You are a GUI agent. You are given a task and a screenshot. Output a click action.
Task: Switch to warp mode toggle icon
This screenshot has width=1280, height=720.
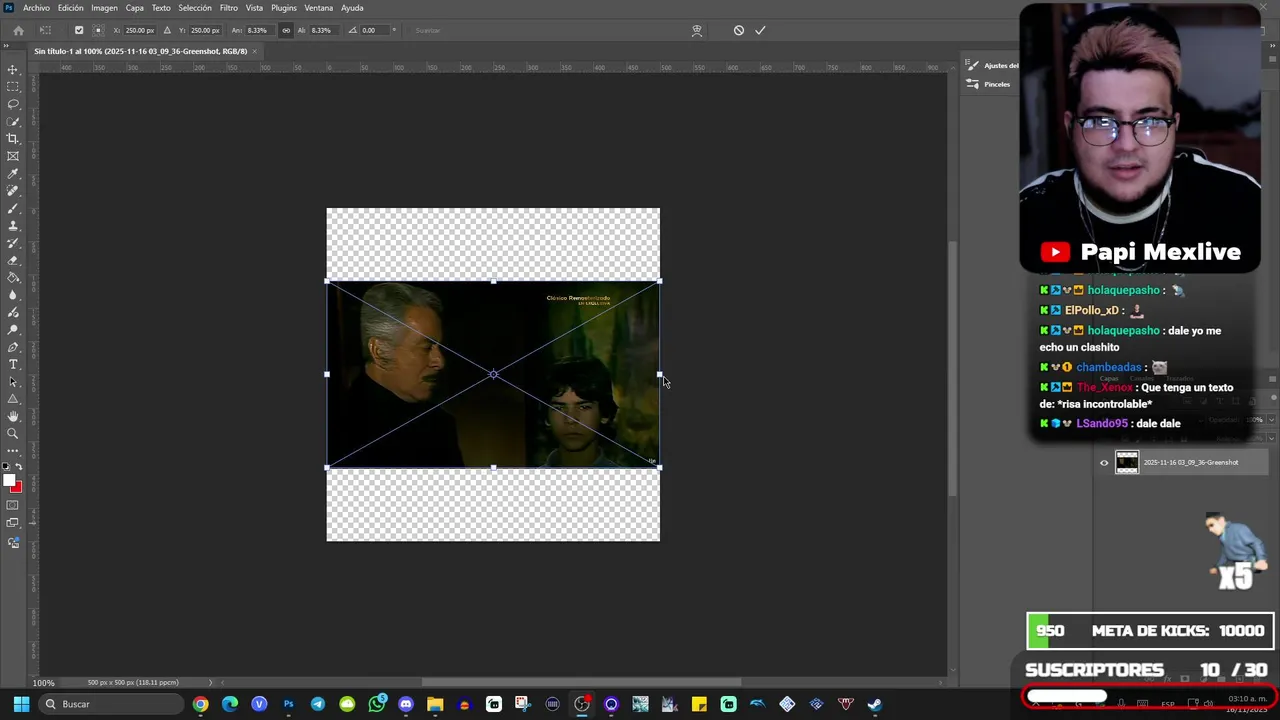(x=697, y=30)
